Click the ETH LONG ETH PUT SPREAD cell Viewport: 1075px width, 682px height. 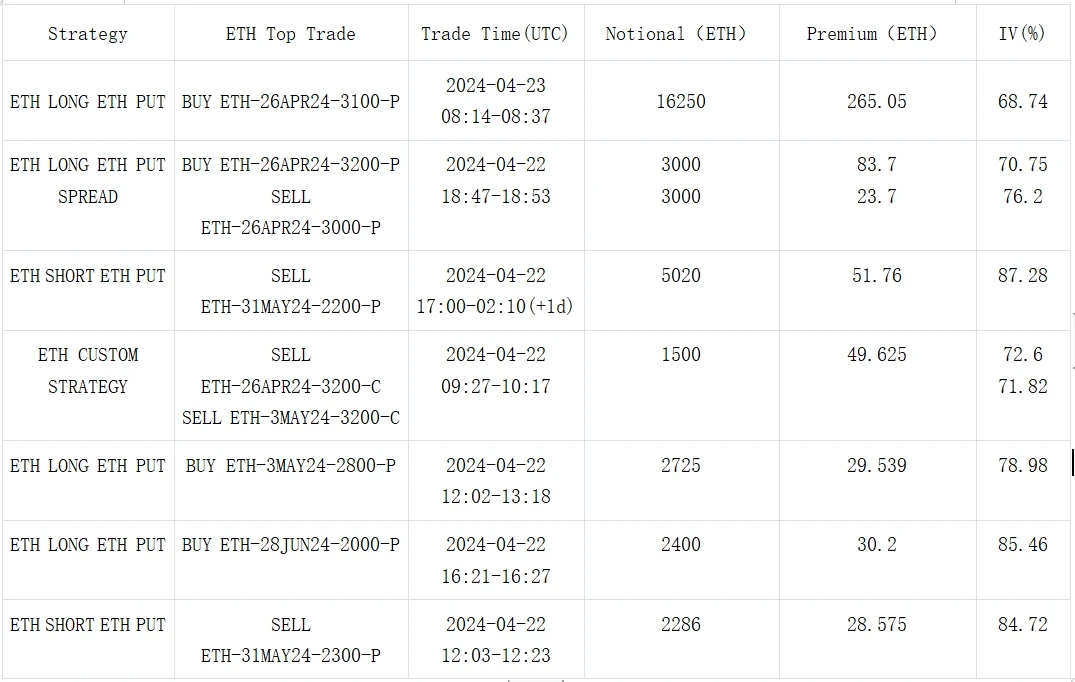tap(88, 181)
